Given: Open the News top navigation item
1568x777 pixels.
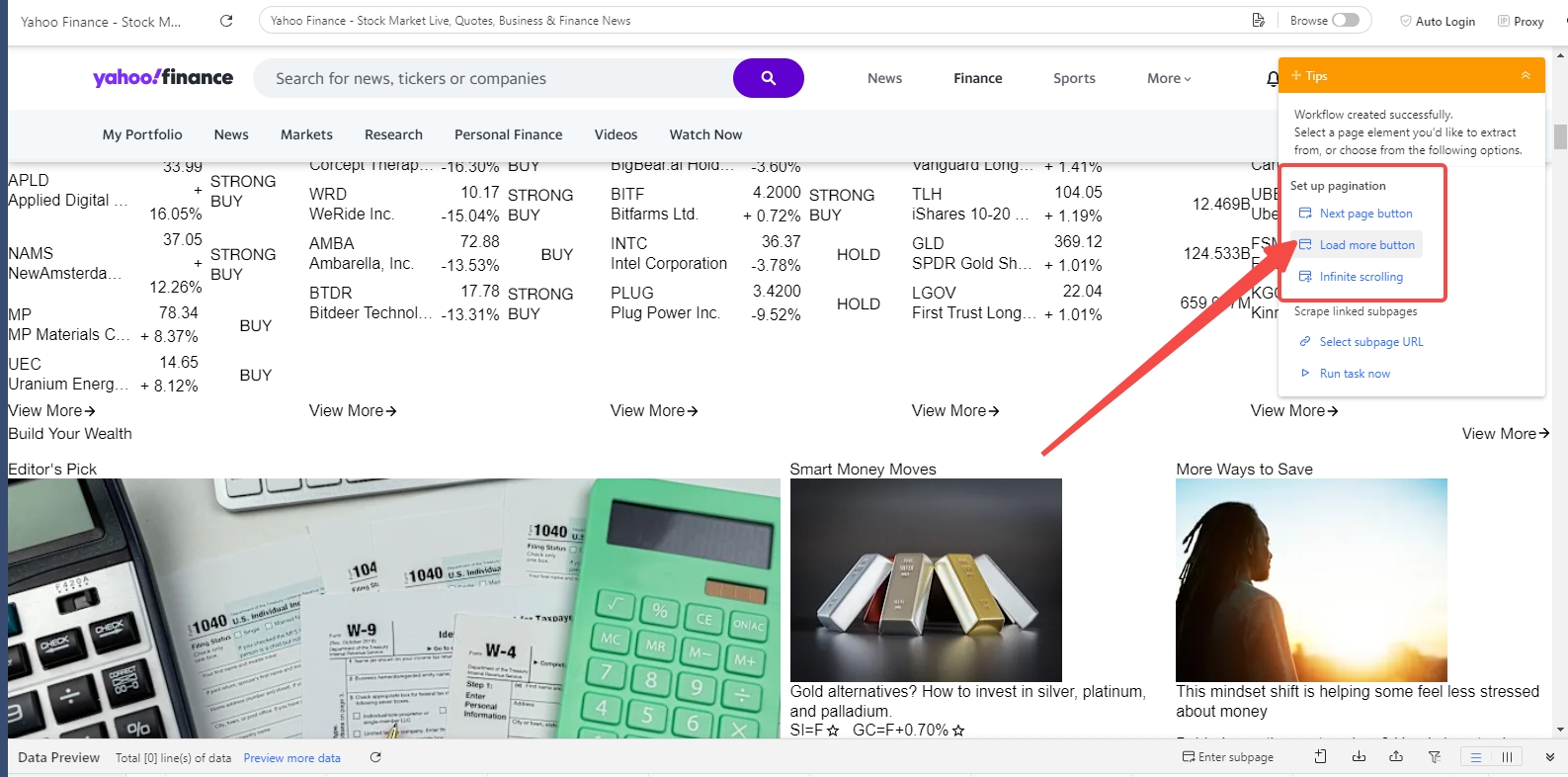Looking at the screenshot, I should pyautogui.click(x=884, y=78).
